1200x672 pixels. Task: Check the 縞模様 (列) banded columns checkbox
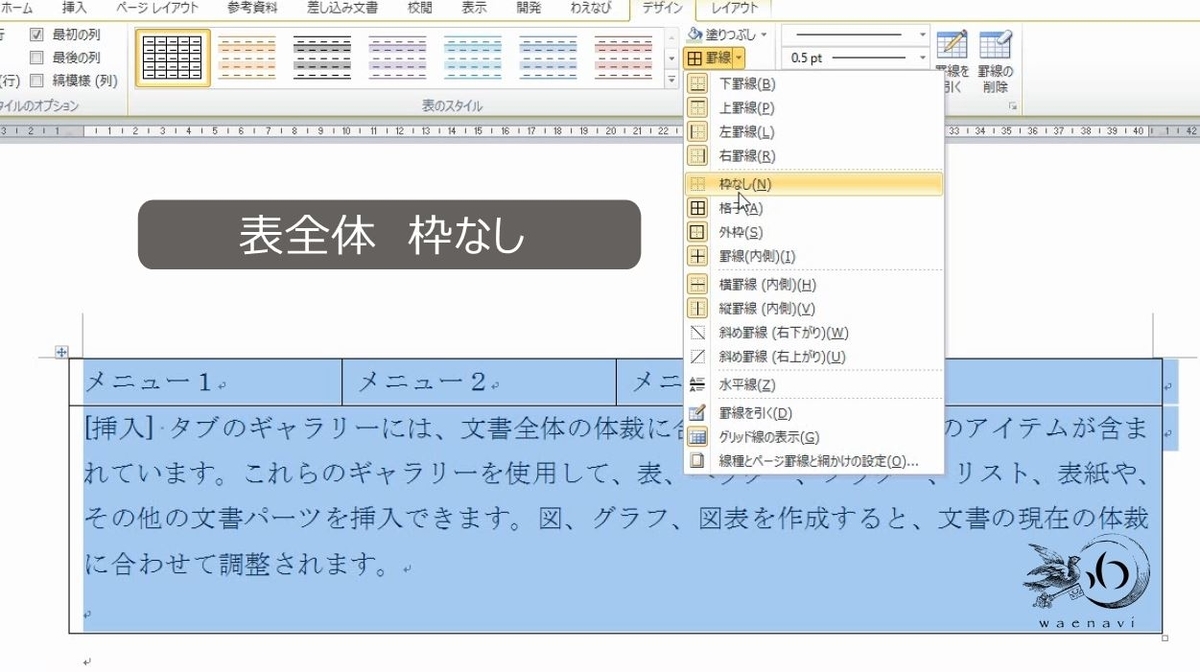click(37, 81)
